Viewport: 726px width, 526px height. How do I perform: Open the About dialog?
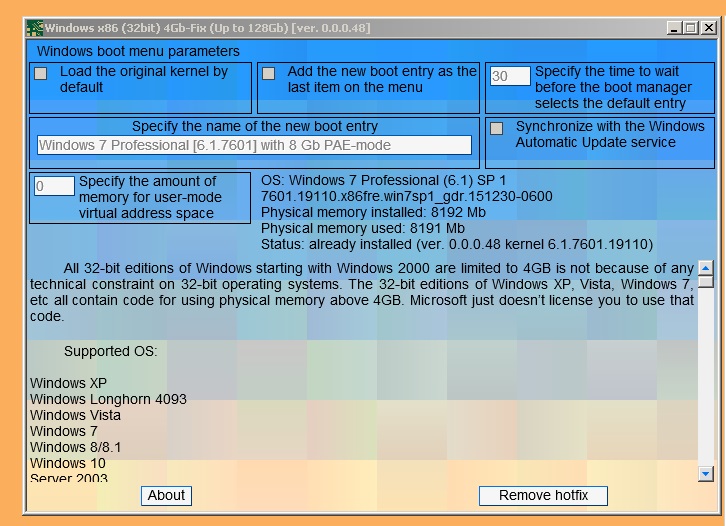[x=166, y=496]
